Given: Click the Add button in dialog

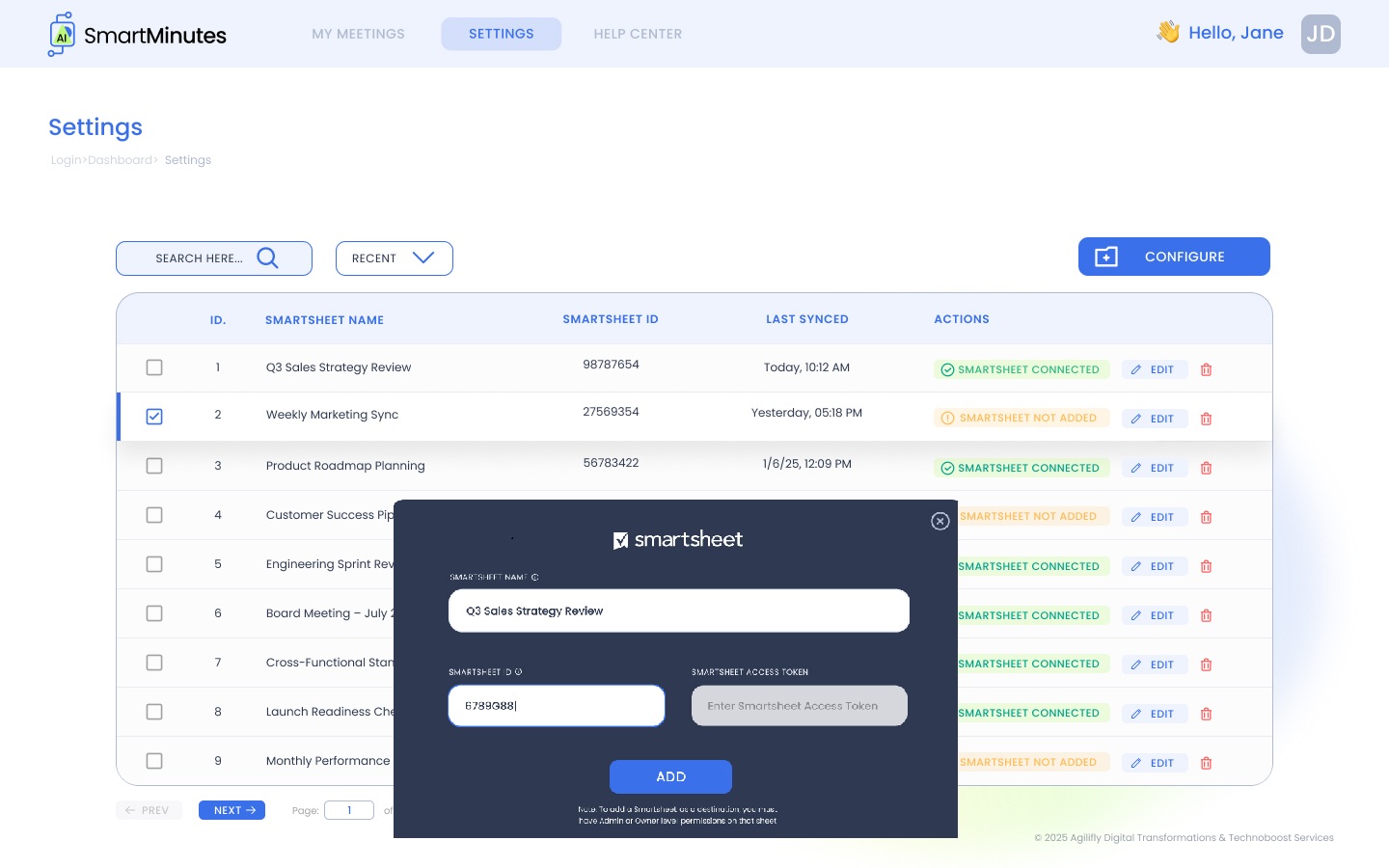Looking at the screenshot, I should 670,777.
